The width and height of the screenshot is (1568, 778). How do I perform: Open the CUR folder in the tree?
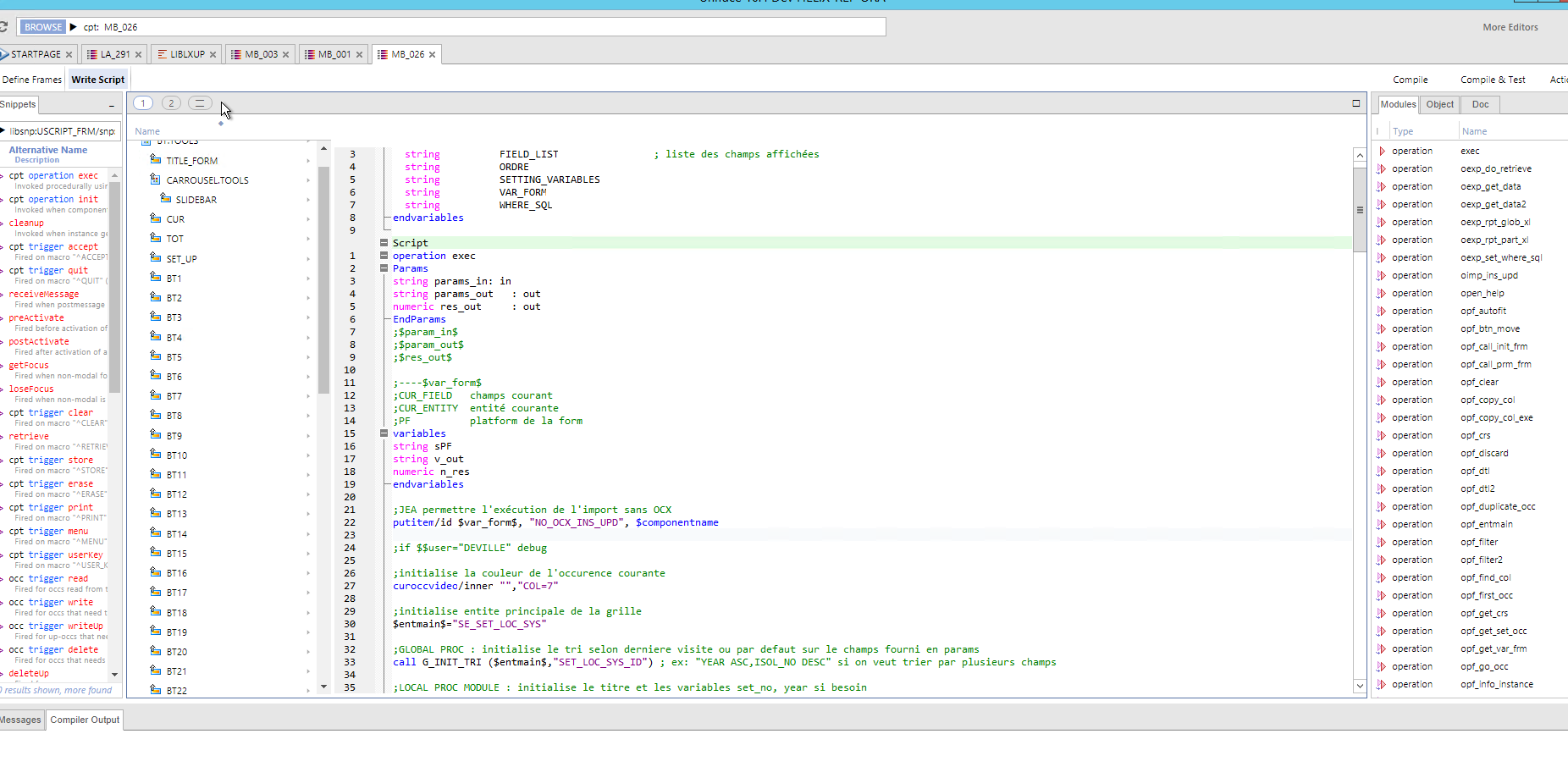tap(156, 218)
